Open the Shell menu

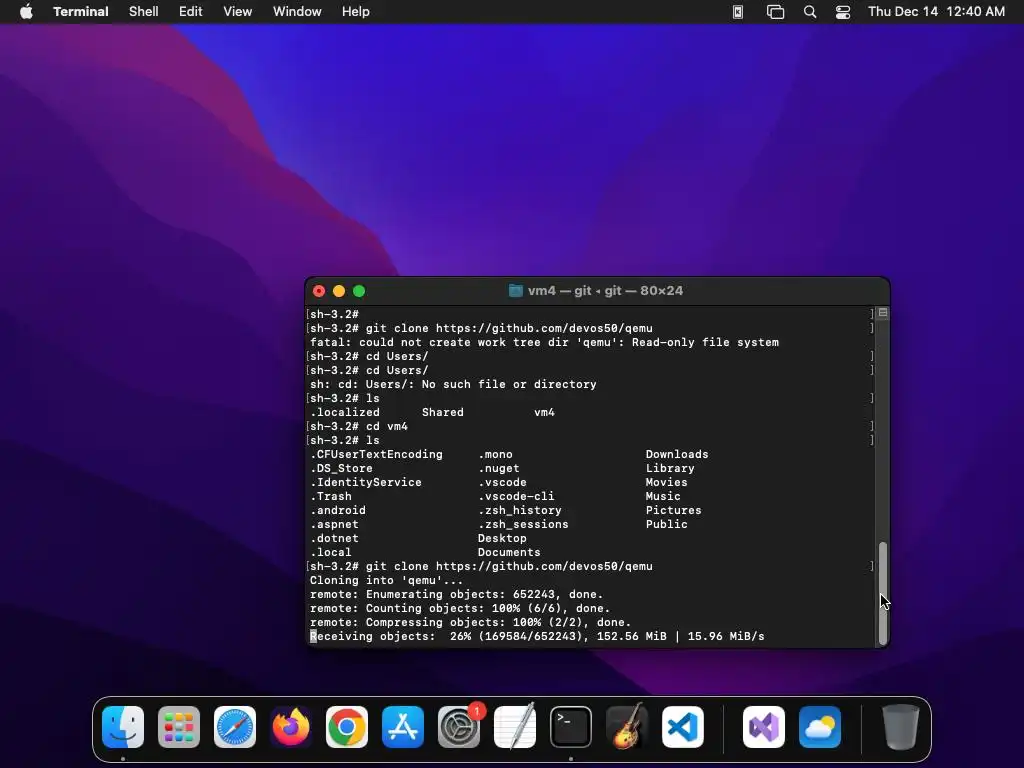point(144,11)
